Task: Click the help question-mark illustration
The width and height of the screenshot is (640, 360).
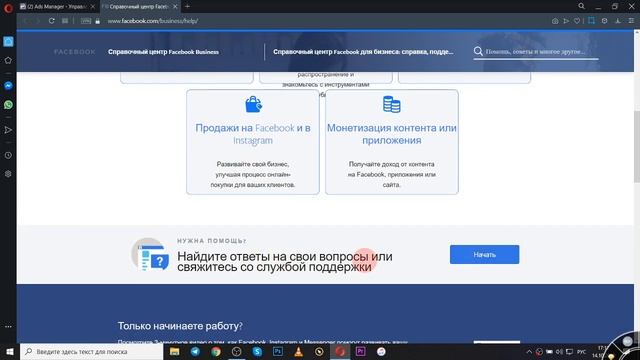Action: coord(150,254)
